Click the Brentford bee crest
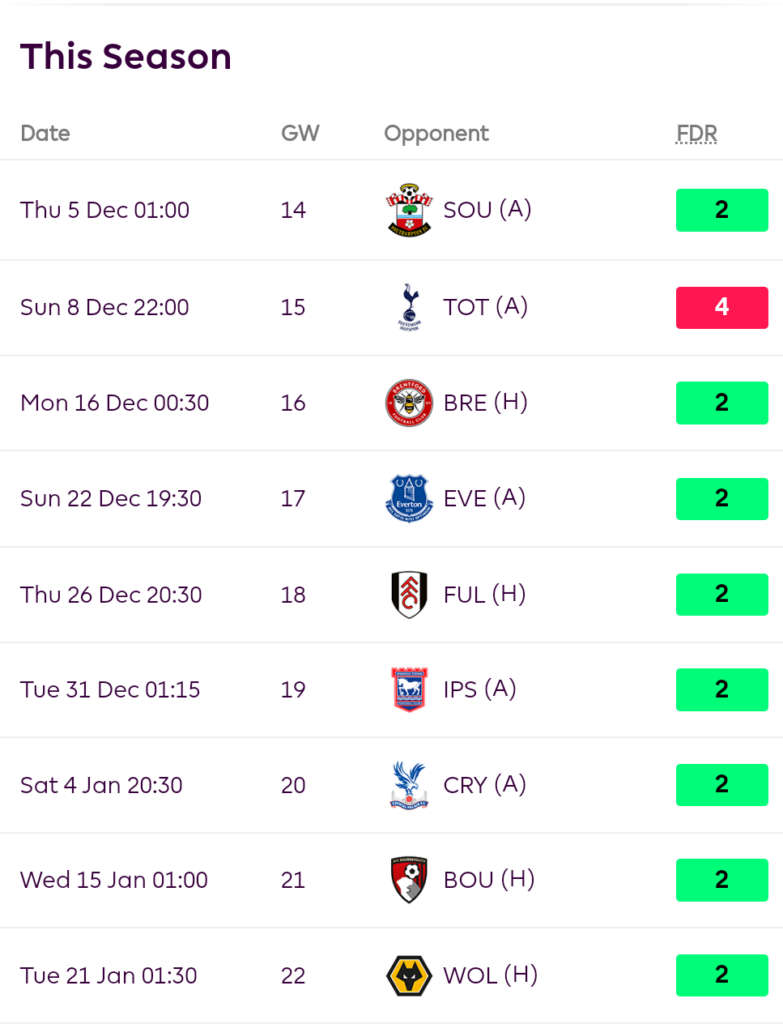 click(409, 403)
